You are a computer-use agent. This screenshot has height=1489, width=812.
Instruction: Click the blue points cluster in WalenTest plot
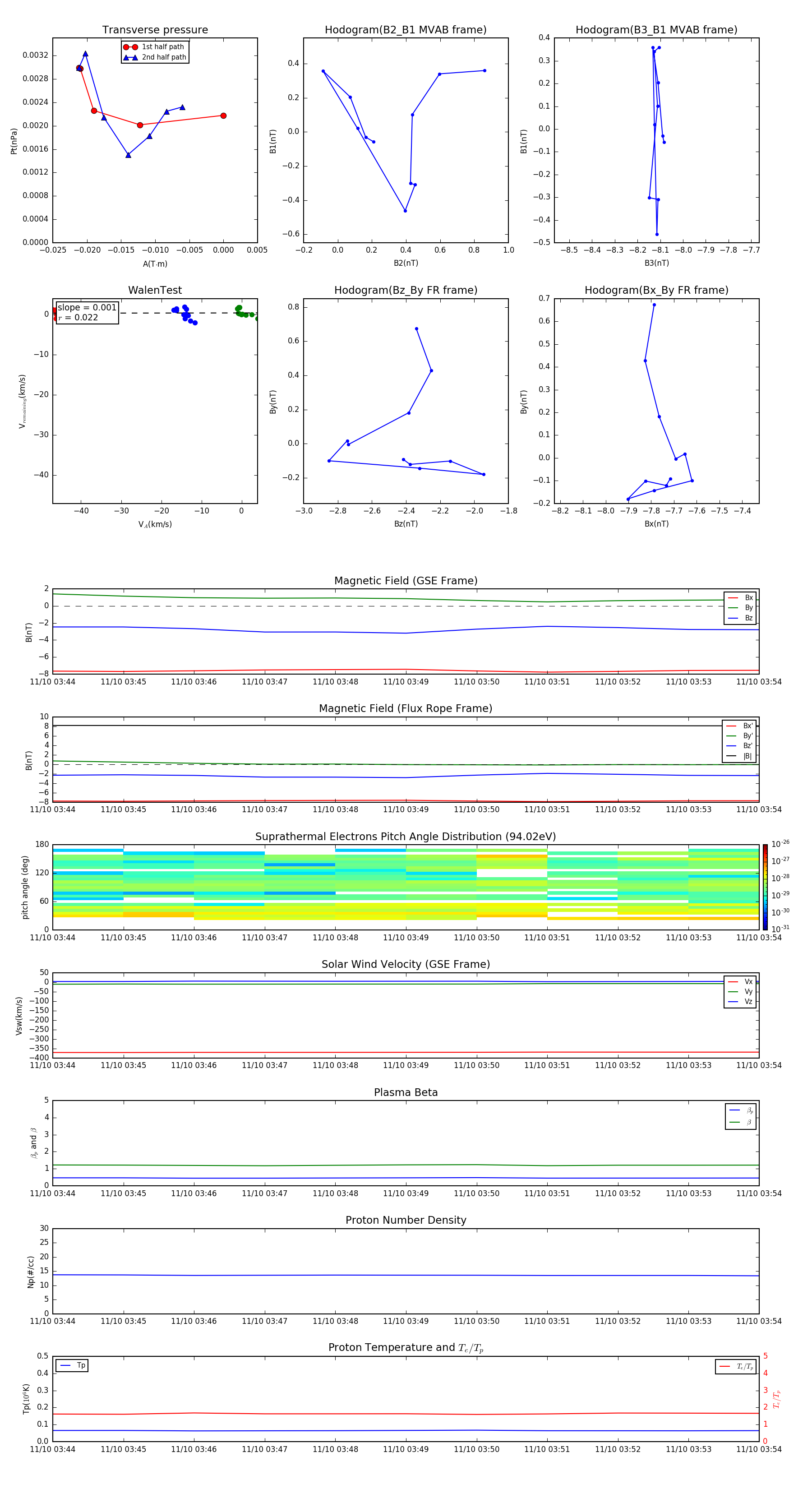pyautogui.click(x=185, y=315)
